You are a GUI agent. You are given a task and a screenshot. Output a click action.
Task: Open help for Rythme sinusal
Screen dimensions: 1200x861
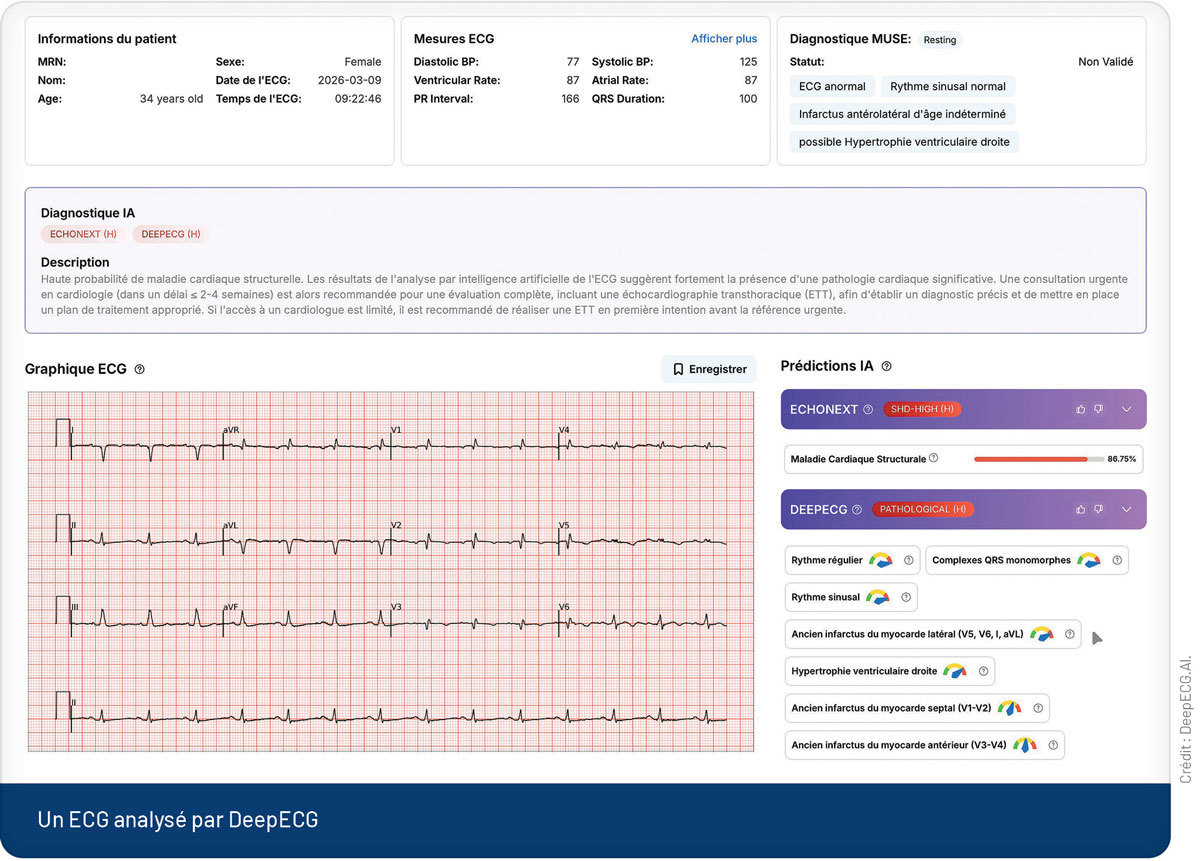pos(905,597)
